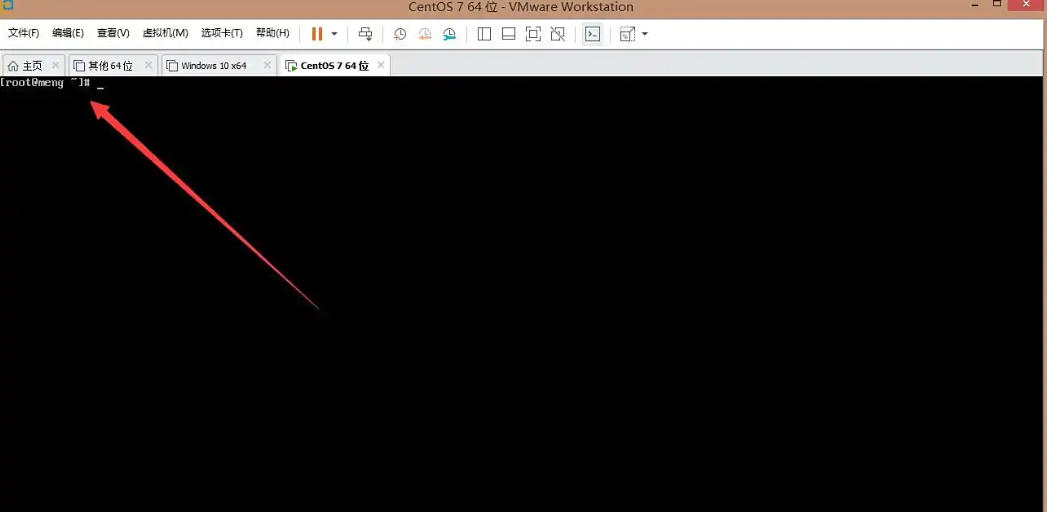
Task: Click the revert to snapshot icon
Action: pyautogui.click(x=424, y=34)
